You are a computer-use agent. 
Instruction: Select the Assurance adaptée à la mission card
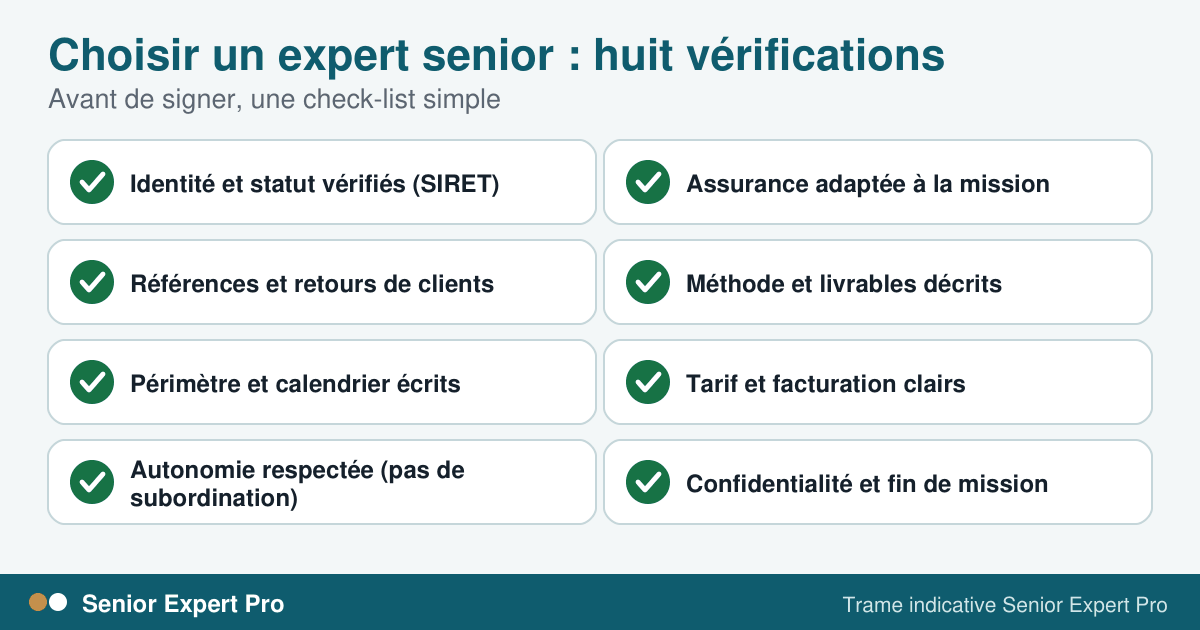[x=878, y=182]
